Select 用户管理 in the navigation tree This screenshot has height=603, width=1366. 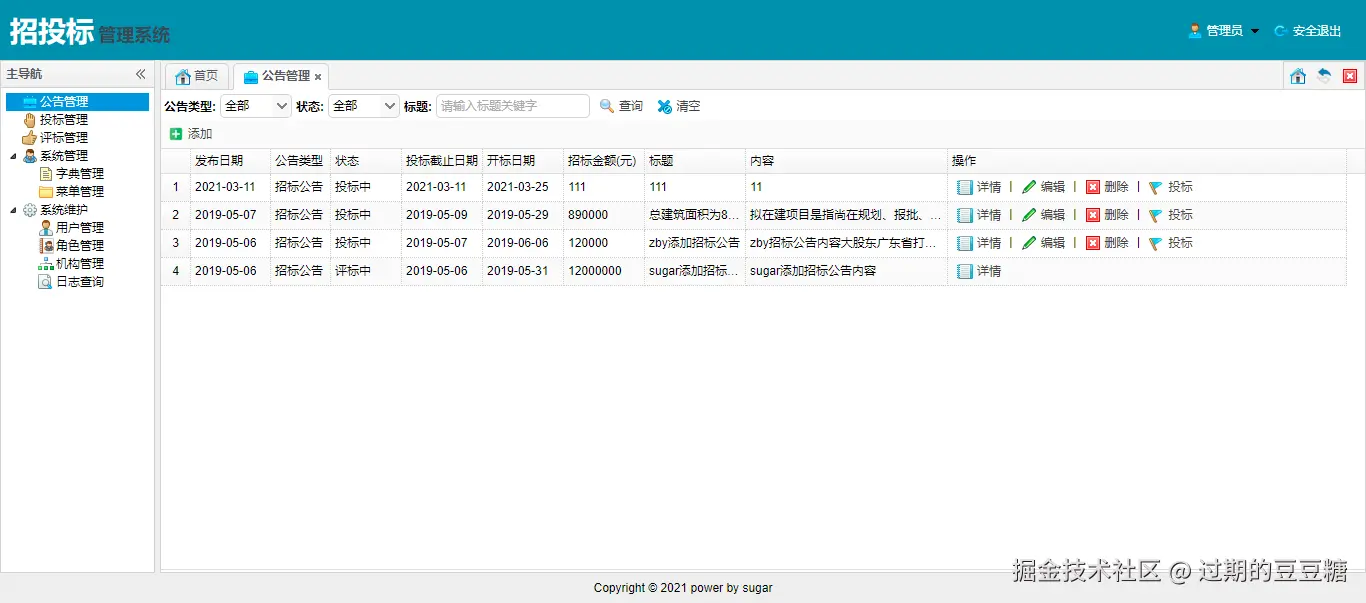75,227
